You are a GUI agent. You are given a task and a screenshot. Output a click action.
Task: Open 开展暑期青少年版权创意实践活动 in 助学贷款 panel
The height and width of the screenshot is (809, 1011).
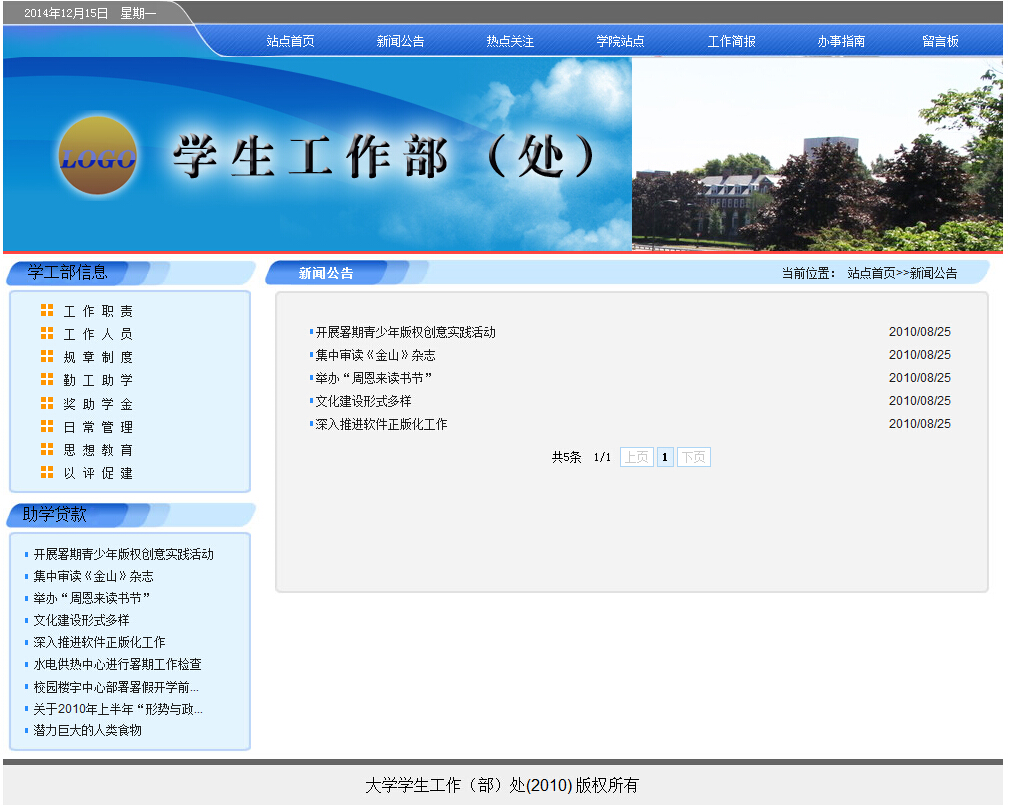point(123,554)
